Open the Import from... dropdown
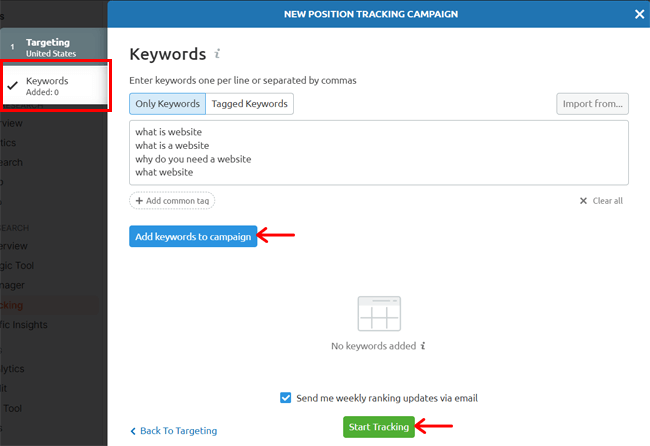The width and height of the screenshot is (650, 446). (x=592, y=104)
